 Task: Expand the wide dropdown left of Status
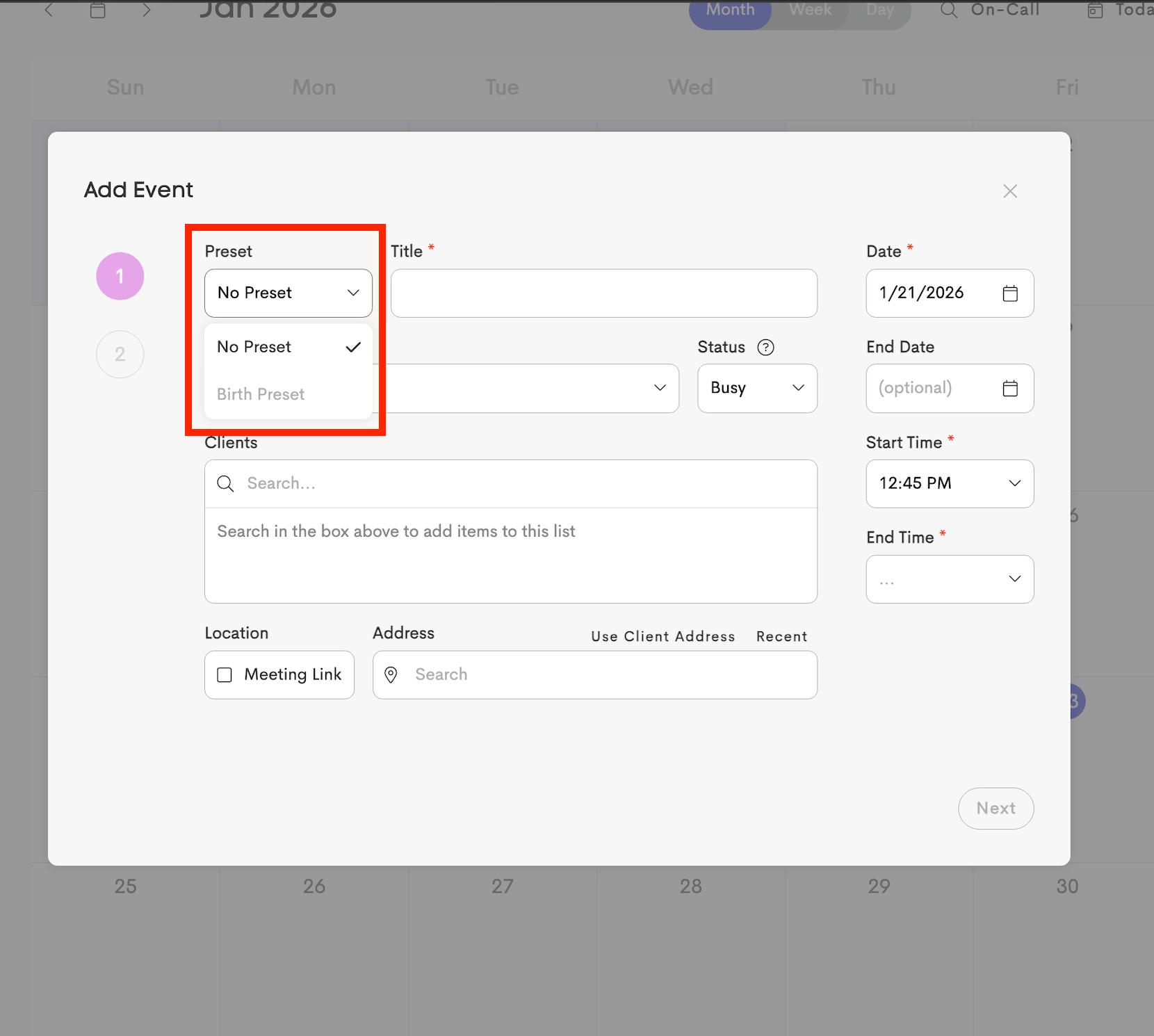526,388
